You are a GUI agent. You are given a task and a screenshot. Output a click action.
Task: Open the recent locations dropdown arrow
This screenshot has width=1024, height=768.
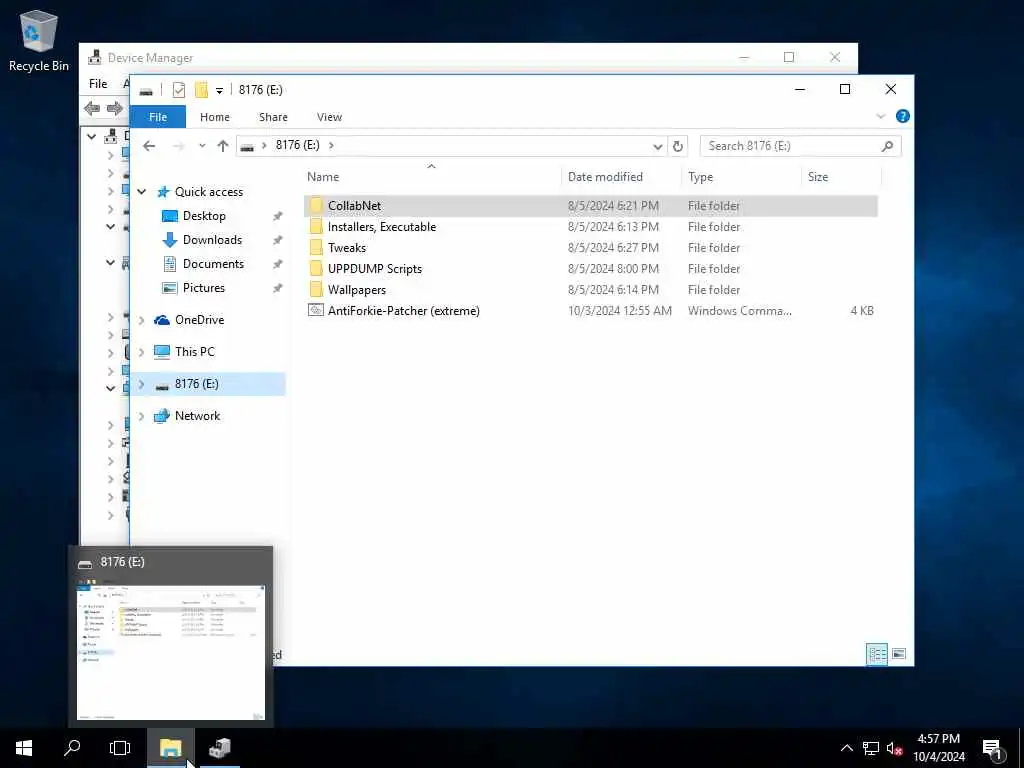[202, 146]
